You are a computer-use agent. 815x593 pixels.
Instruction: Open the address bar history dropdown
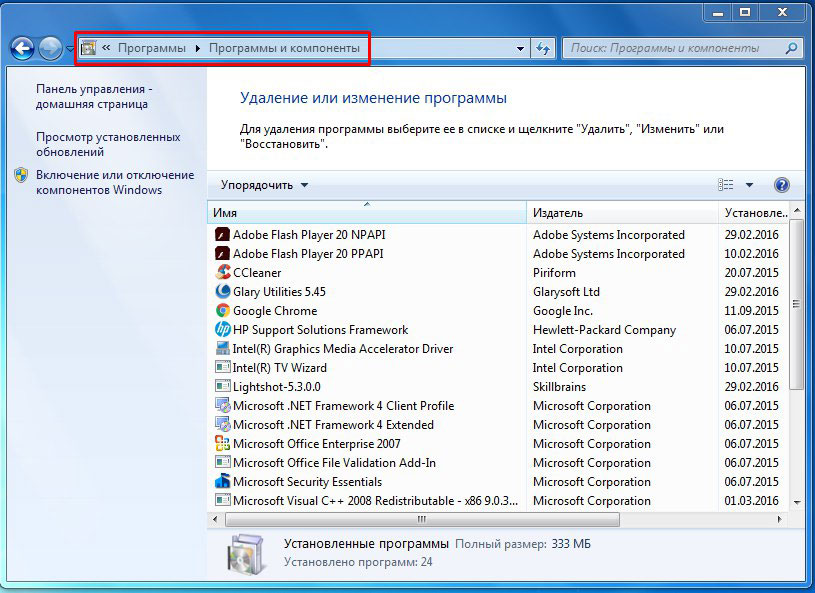coord(520,48)
